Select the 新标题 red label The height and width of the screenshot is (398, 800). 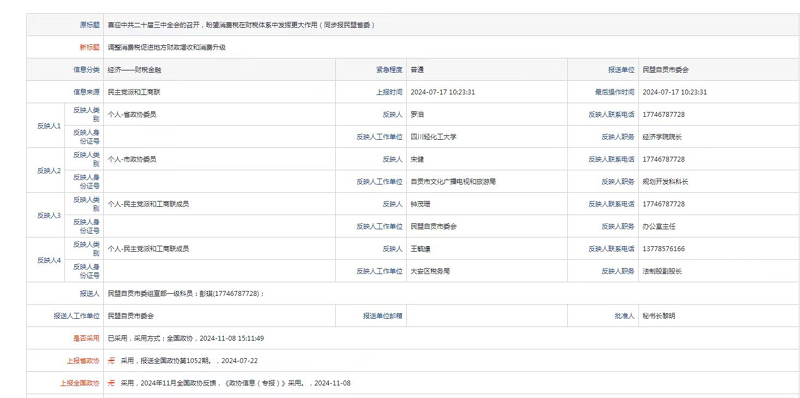pos(89,47)
